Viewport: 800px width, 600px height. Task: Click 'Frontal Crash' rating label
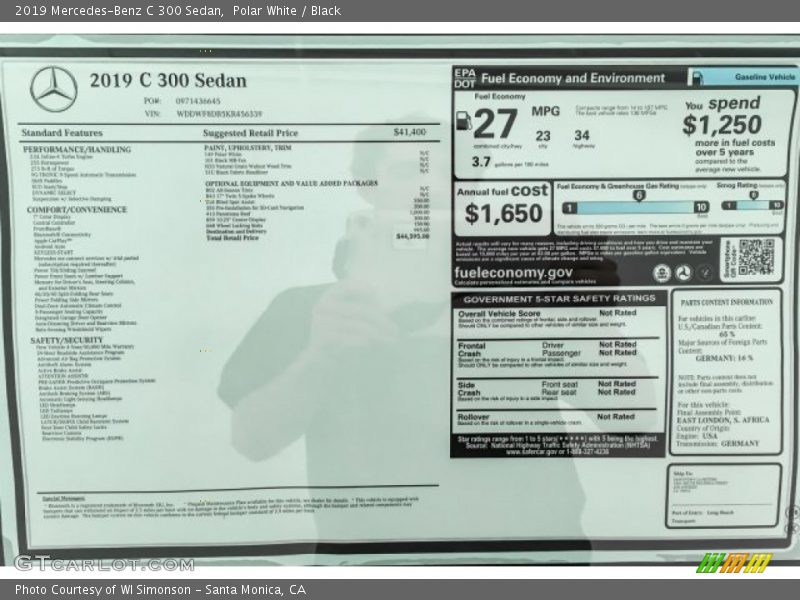(x=471, y=349)
